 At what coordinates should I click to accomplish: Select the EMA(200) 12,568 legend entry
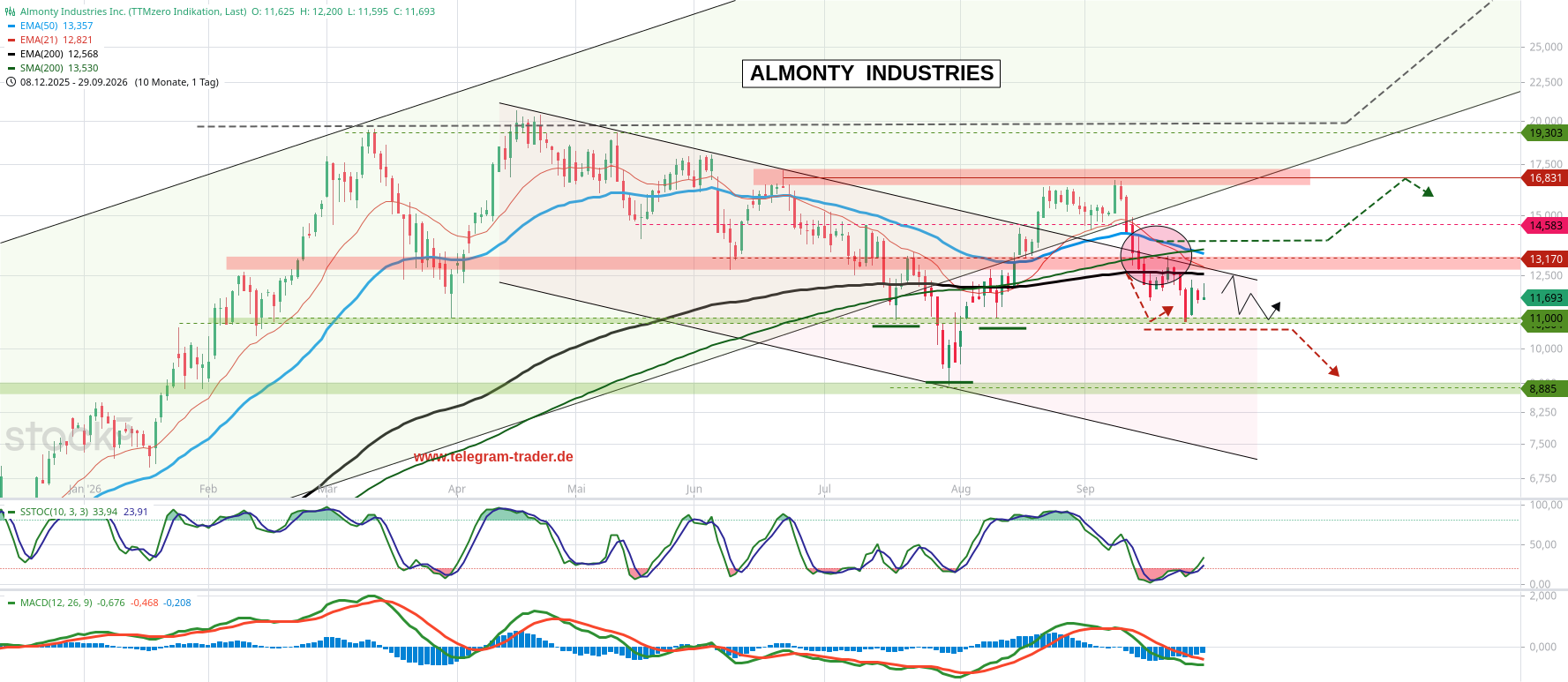pyautogui.click(x=58, y=54)
